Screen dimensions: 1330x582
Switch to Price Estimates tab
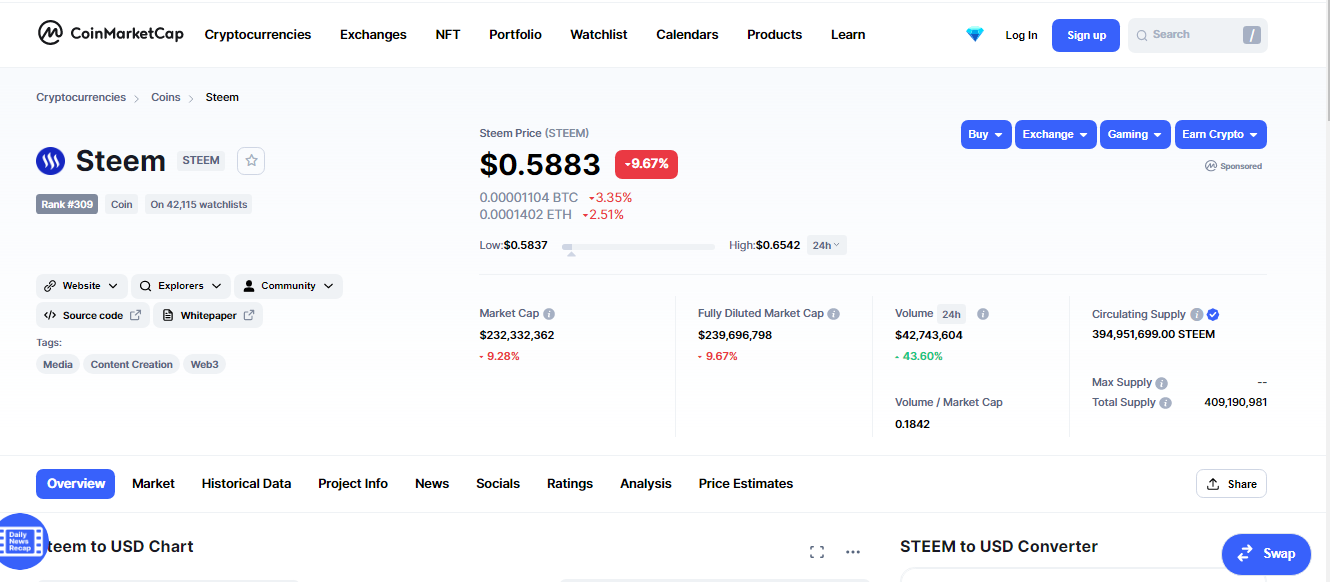(746, 484)
